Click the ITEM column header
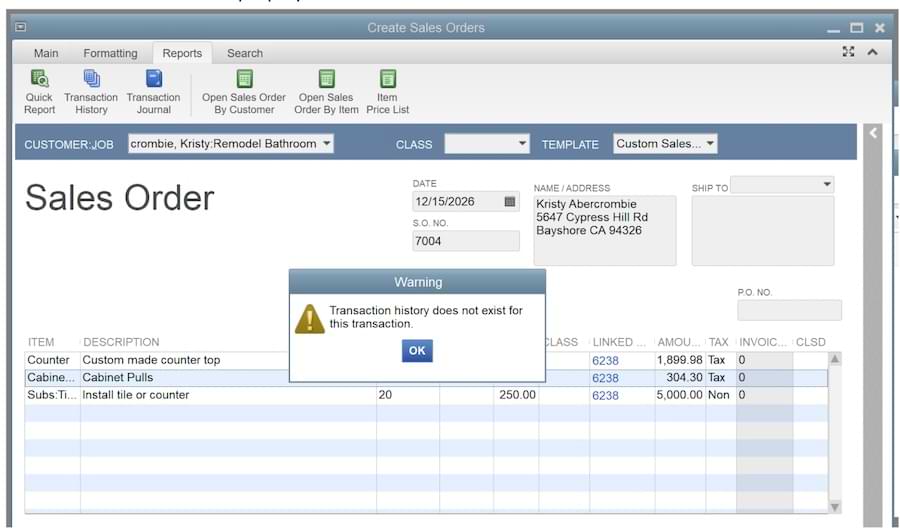 click(x=41, y=342)
